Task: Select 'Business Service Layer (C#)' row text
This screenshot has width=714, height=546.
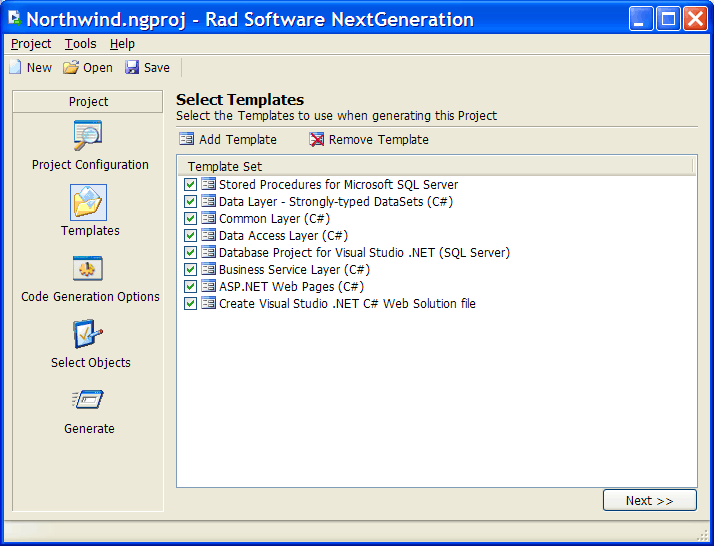Action: 294,270
